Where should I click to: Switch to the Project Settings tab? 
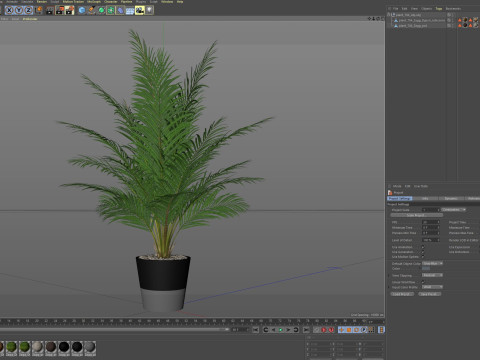pyautogui.click(x=400, y=199)
